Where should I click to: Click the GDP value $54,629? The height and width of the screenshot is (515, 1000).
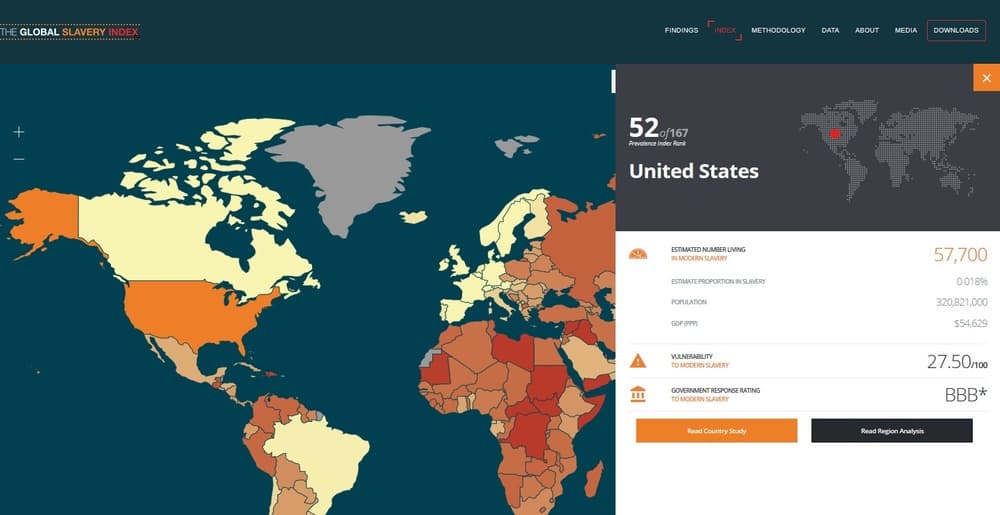click(971, 323)
